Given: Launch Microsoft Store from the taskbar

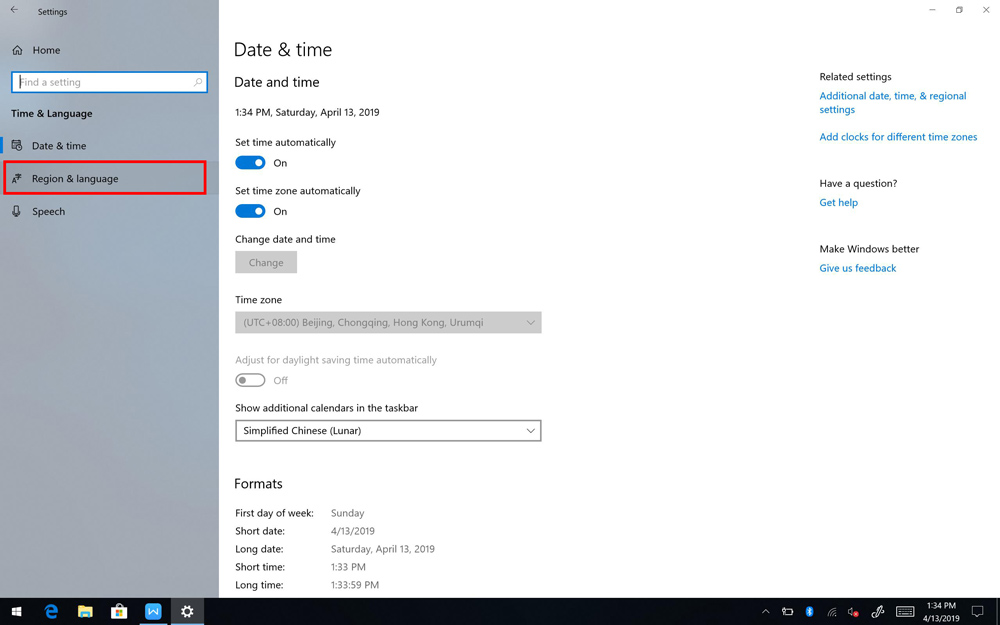Looking at the screenshot, I should [x=119, y=611].
